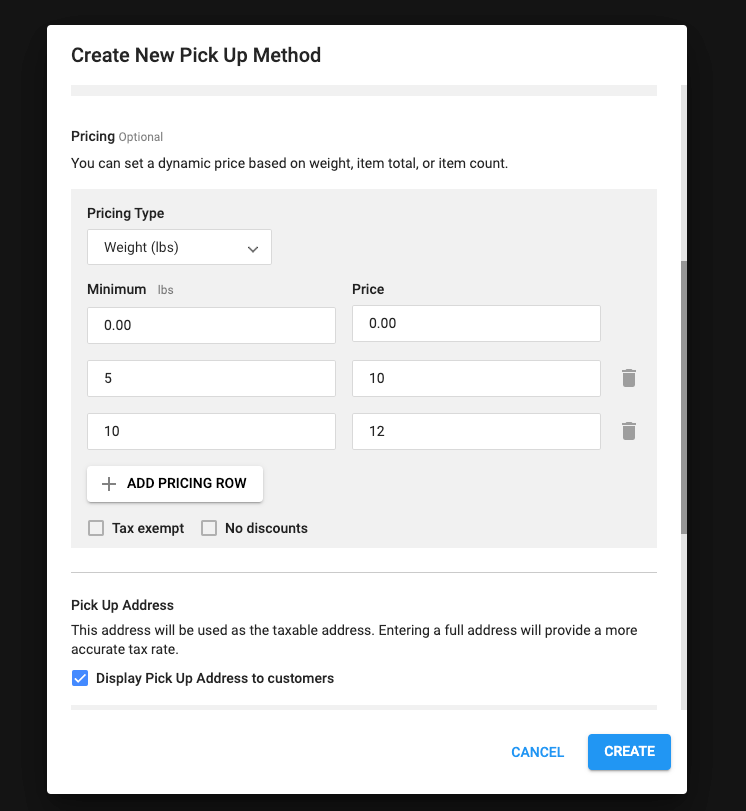Cancel the new pick up method dialog
Image resolution: width=746 pixels, height=811 pixels.
click(x=537, y=752)
